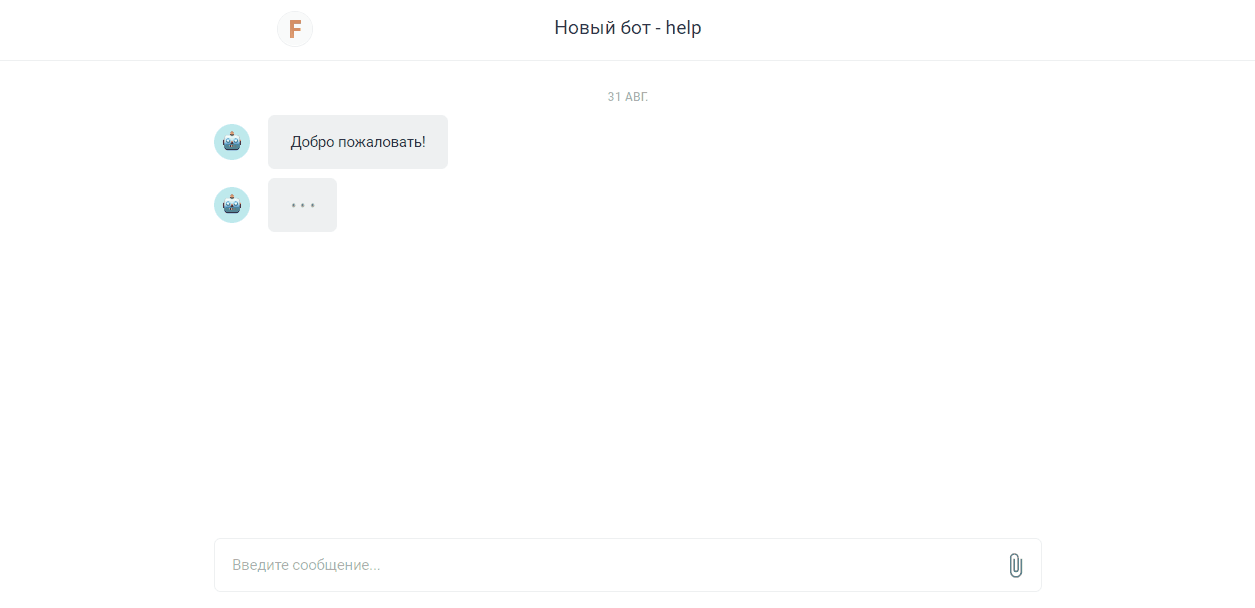Screen dimensions: 1255x608
Task: Click the robot picture of first message
Action: 232,142
